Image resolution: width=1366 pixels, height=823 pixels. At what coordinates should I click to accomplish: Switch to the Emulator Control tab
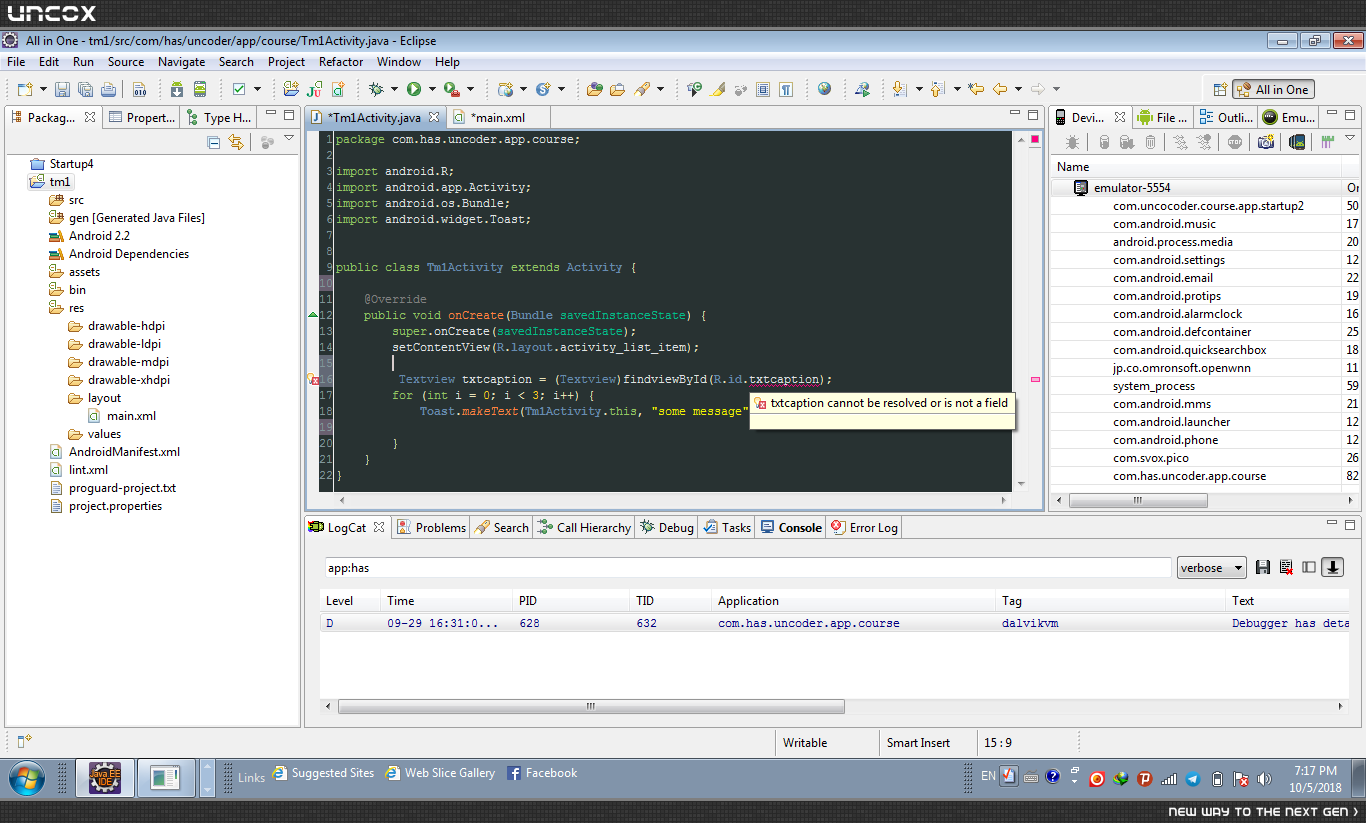tap(1287, 117)
